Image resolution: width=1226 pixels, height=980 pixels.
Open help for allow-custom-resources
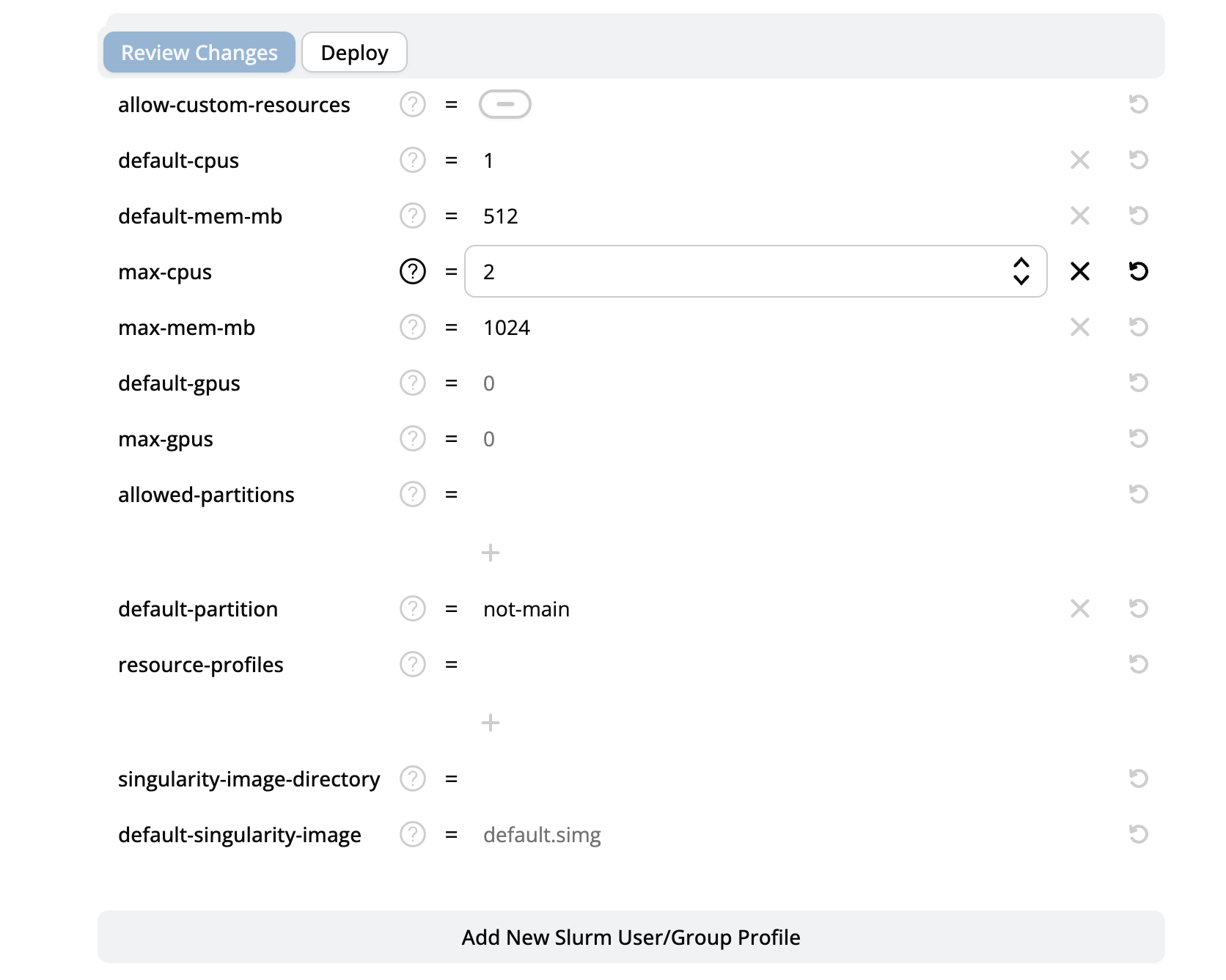click(x=412, y=105)
